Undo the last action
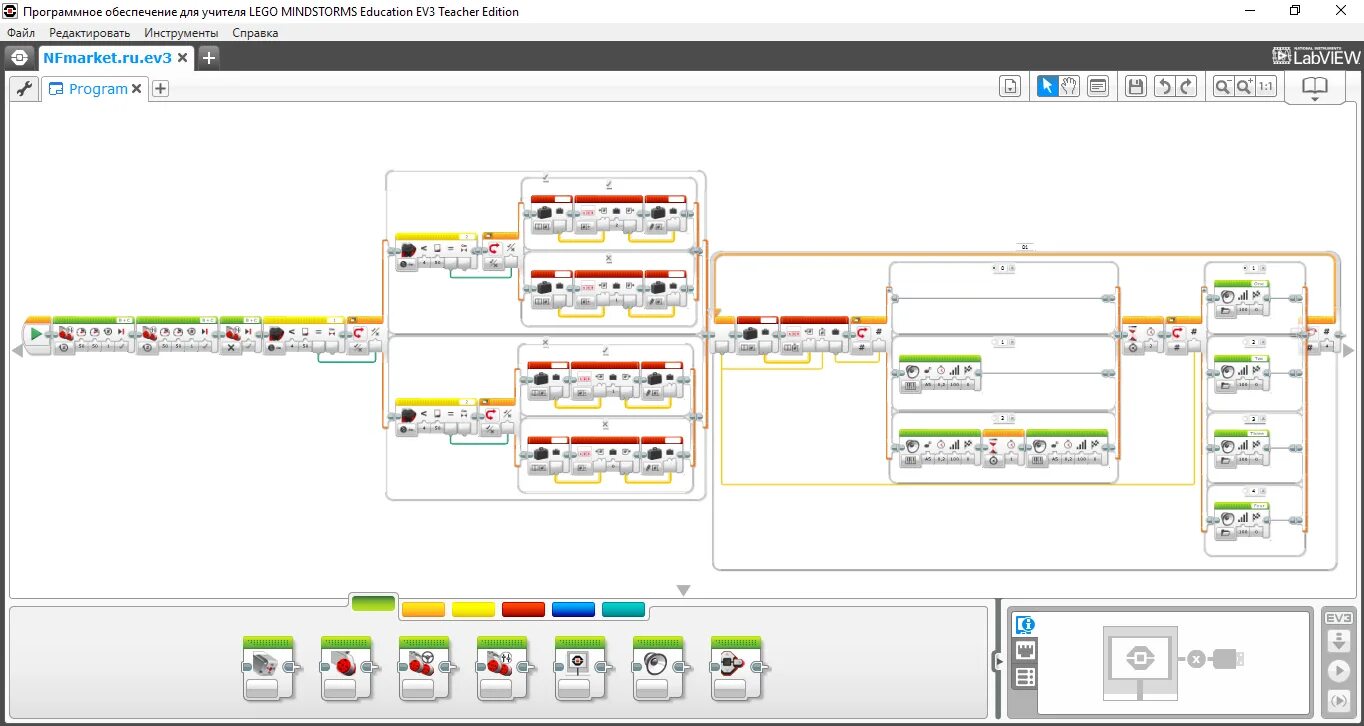1364x726 pixels. pos(1163,86)
